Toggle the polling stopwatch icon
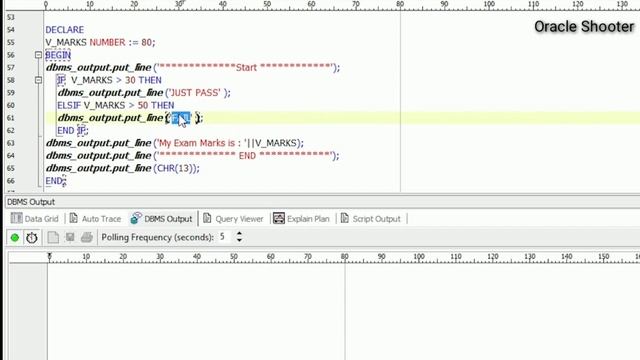The height and width of the screenshot is (360, 640). (x=32, y=238)
